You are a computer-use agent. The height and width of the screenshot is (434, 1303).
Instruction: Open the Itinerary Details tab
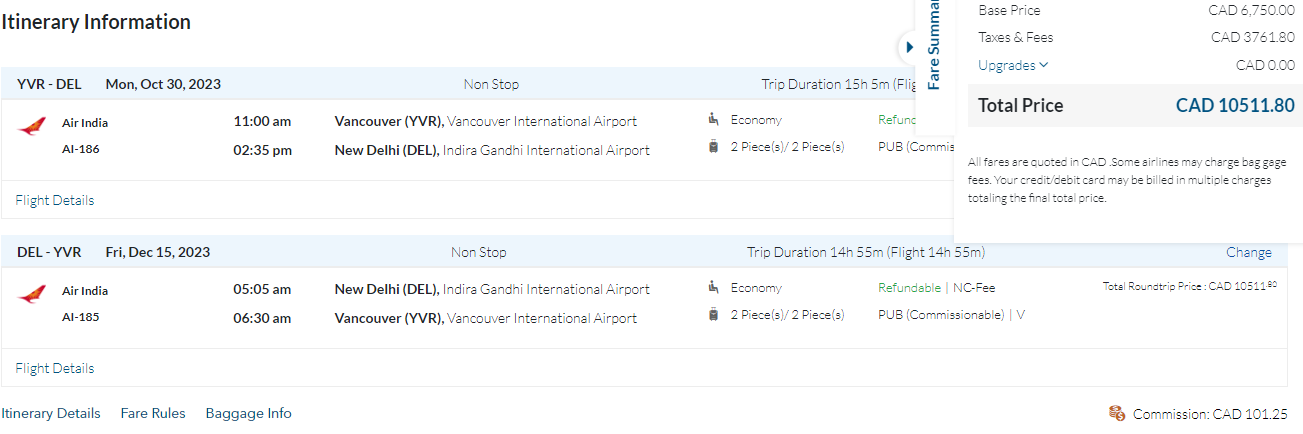click(51, 413)
